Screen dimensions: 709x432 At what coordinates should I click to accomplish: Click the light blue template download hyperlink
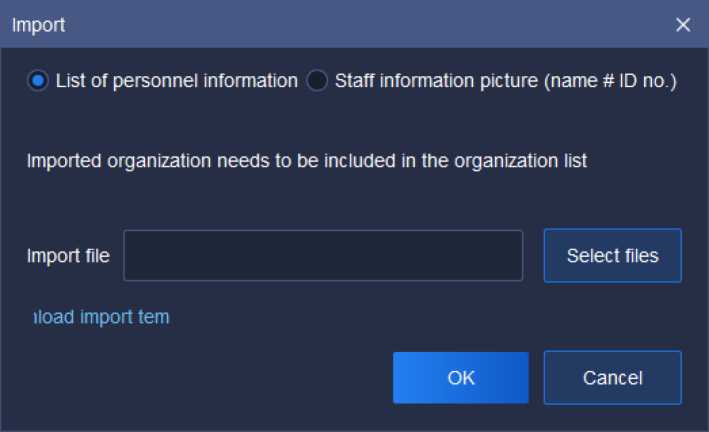(100, 317)
